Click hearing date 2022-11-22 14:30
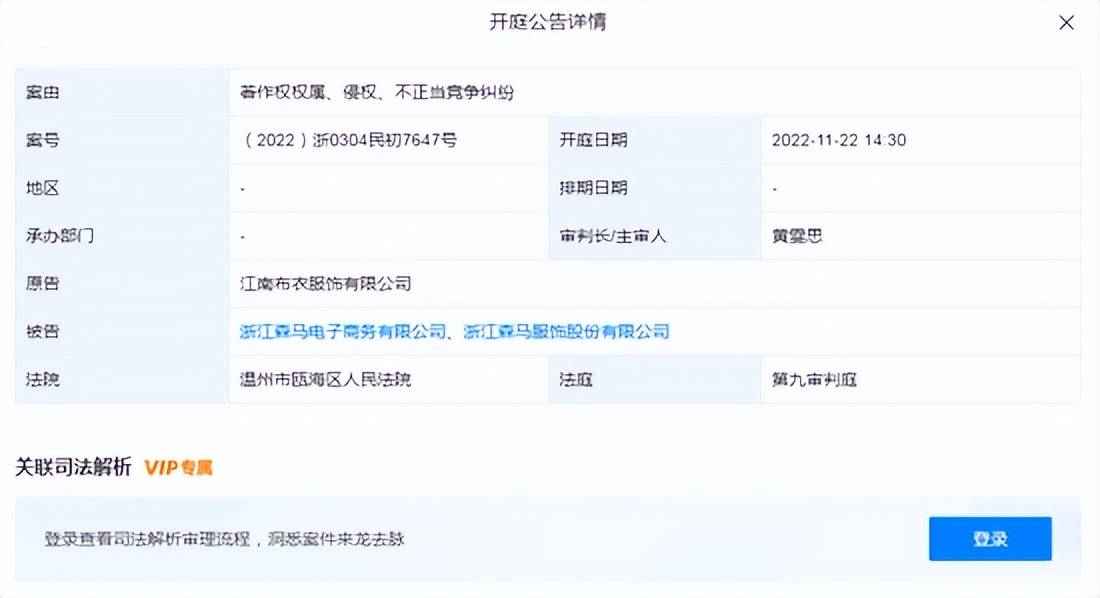The height and width of the screenshot is (598, 1100). (x=839, y=140)
